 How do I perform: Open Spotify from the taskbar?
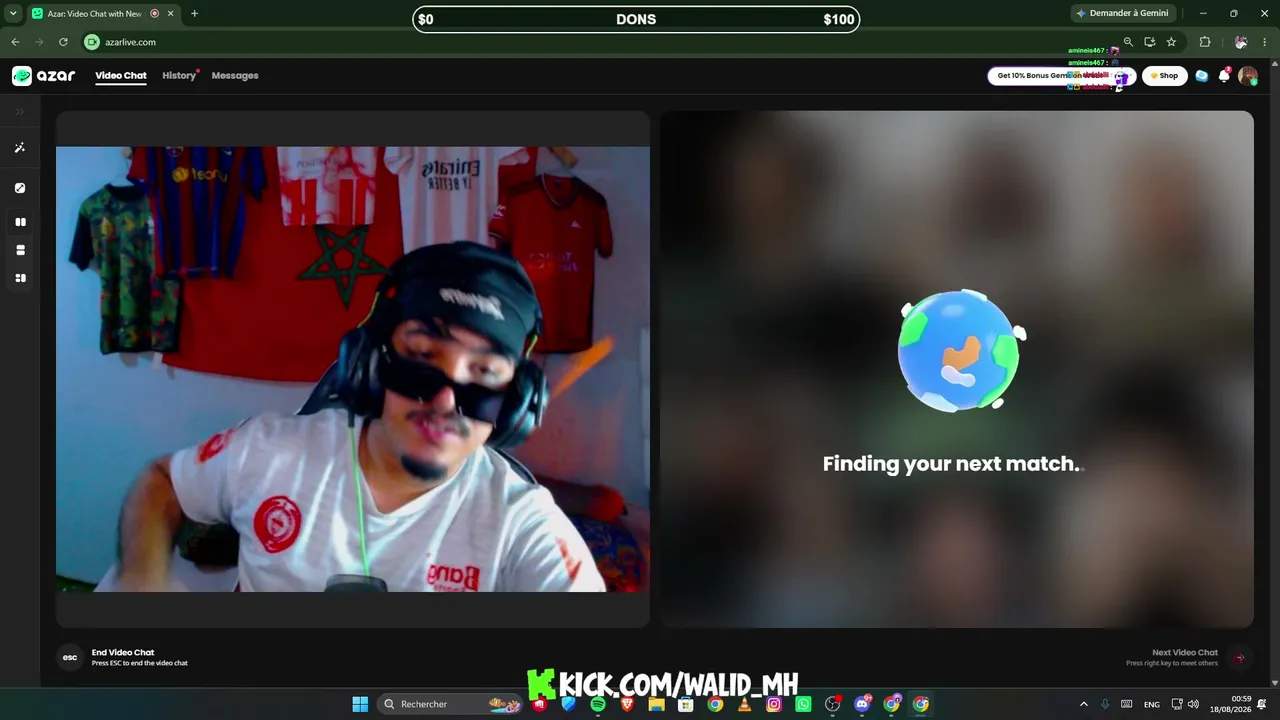coord(598,704)
